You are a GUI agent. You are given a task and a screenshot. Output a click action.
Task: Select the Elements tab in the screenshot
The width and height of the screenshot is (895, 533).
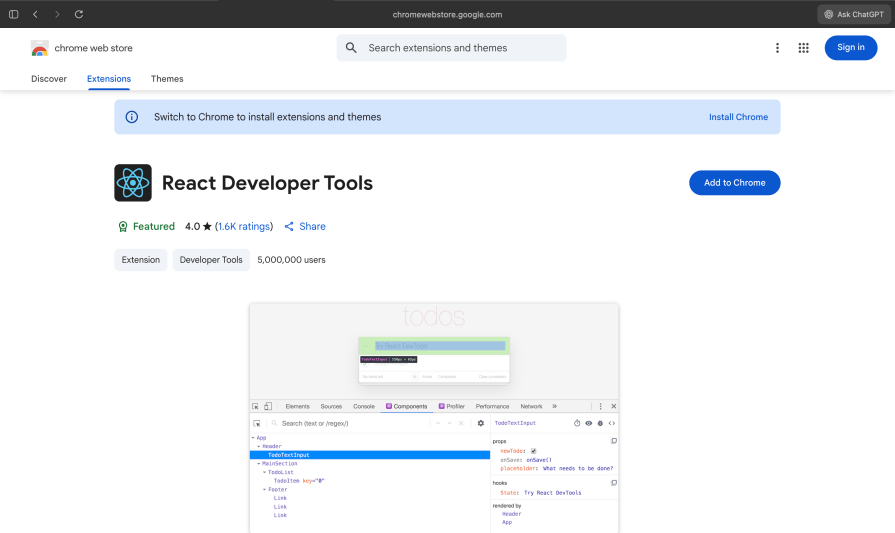[x=297, y=406]
